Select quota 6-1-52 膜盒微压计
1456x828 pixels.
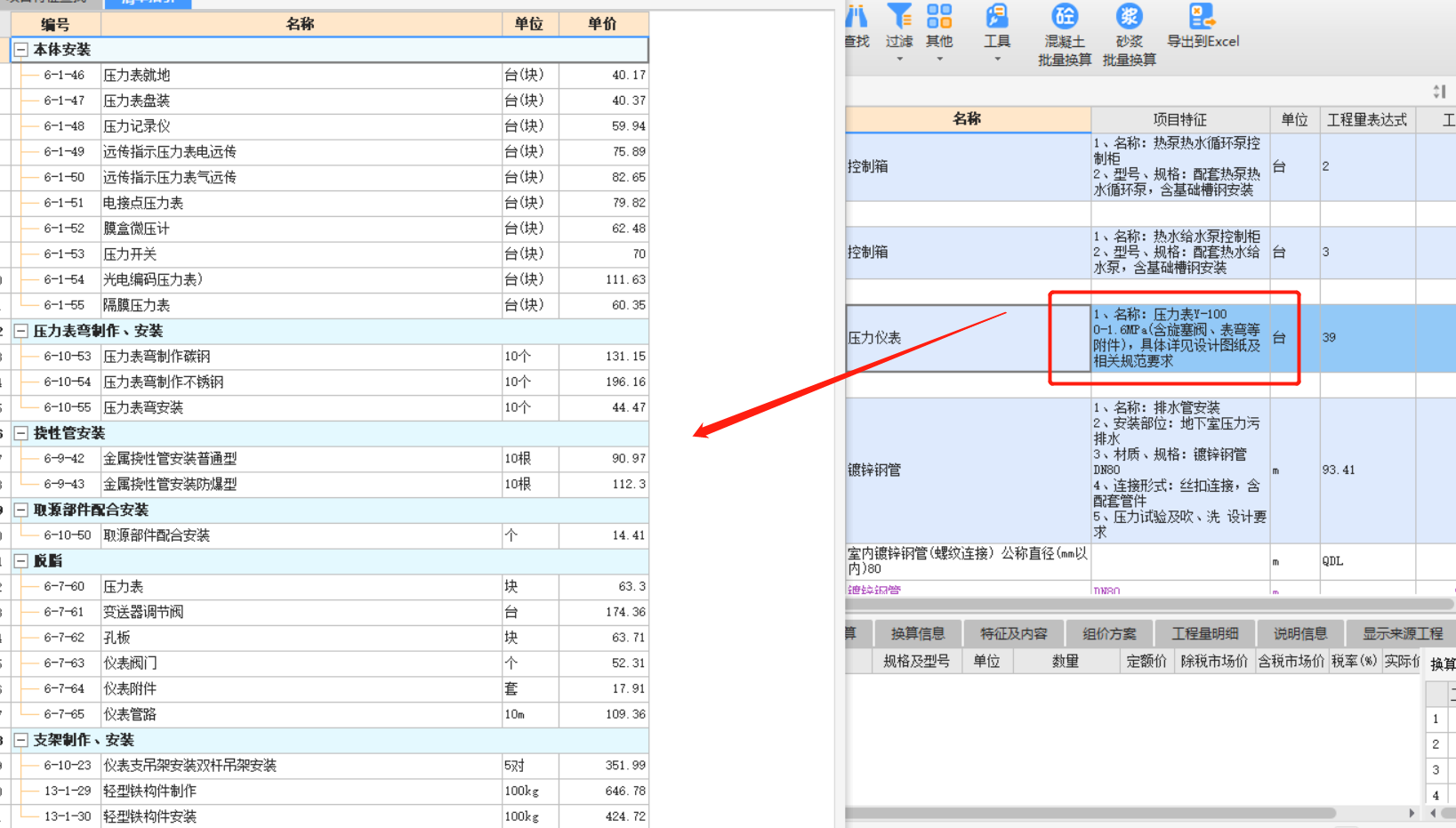(x=329, y=229)
